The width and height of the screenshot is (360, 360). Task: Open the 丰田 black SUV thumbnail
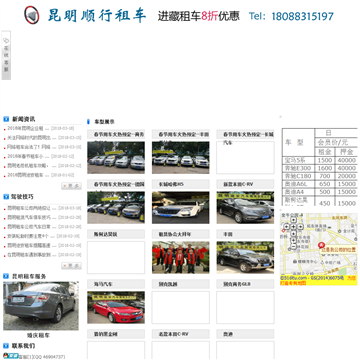(x=245, y=257)
